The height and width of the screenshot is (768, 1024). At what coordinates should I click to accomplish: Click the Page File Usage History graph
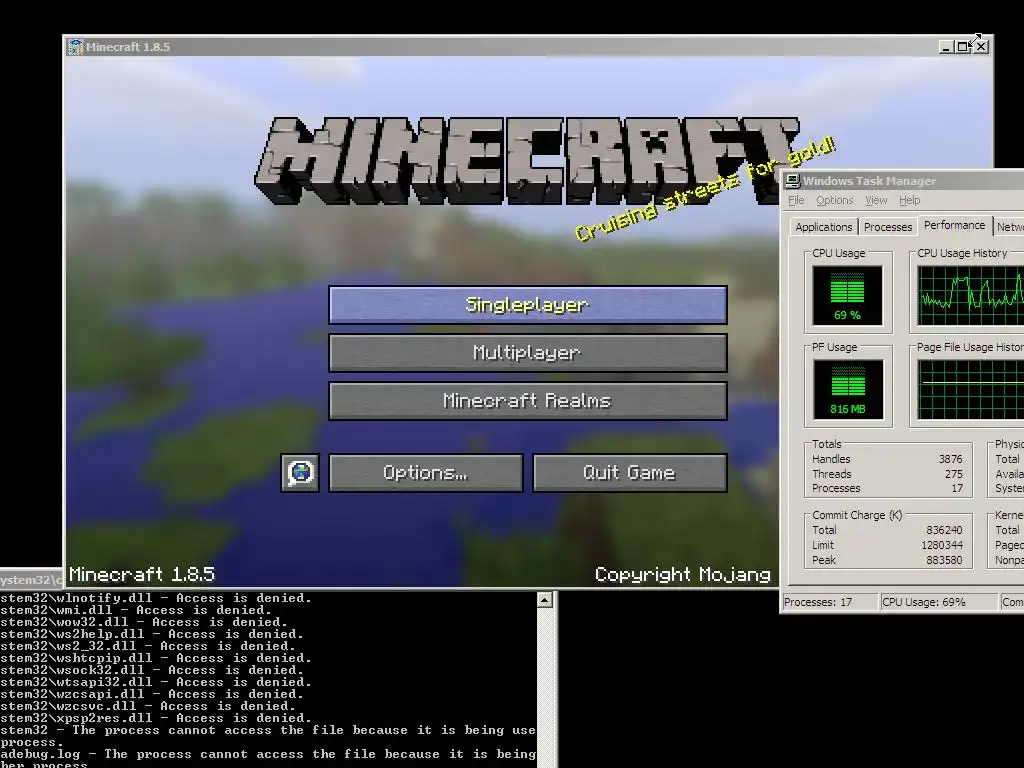(x=970, y=389)
